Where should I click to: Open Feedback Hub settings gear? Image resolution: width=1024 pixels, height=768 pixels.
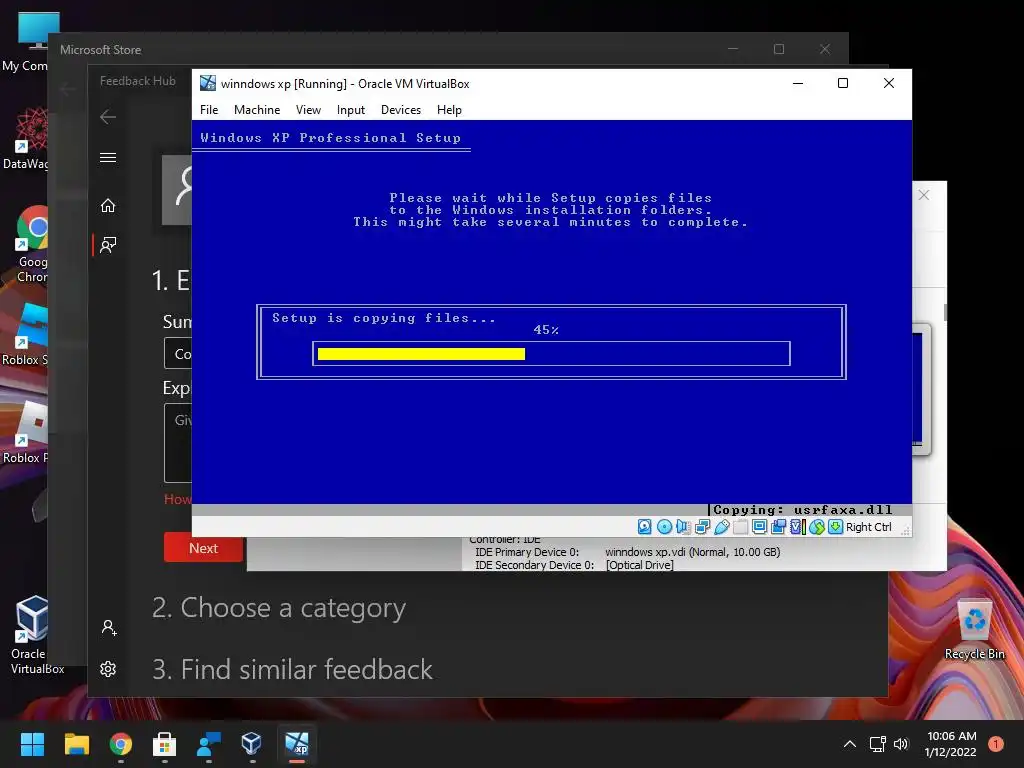pyautogui.click(x=108, y=669)
